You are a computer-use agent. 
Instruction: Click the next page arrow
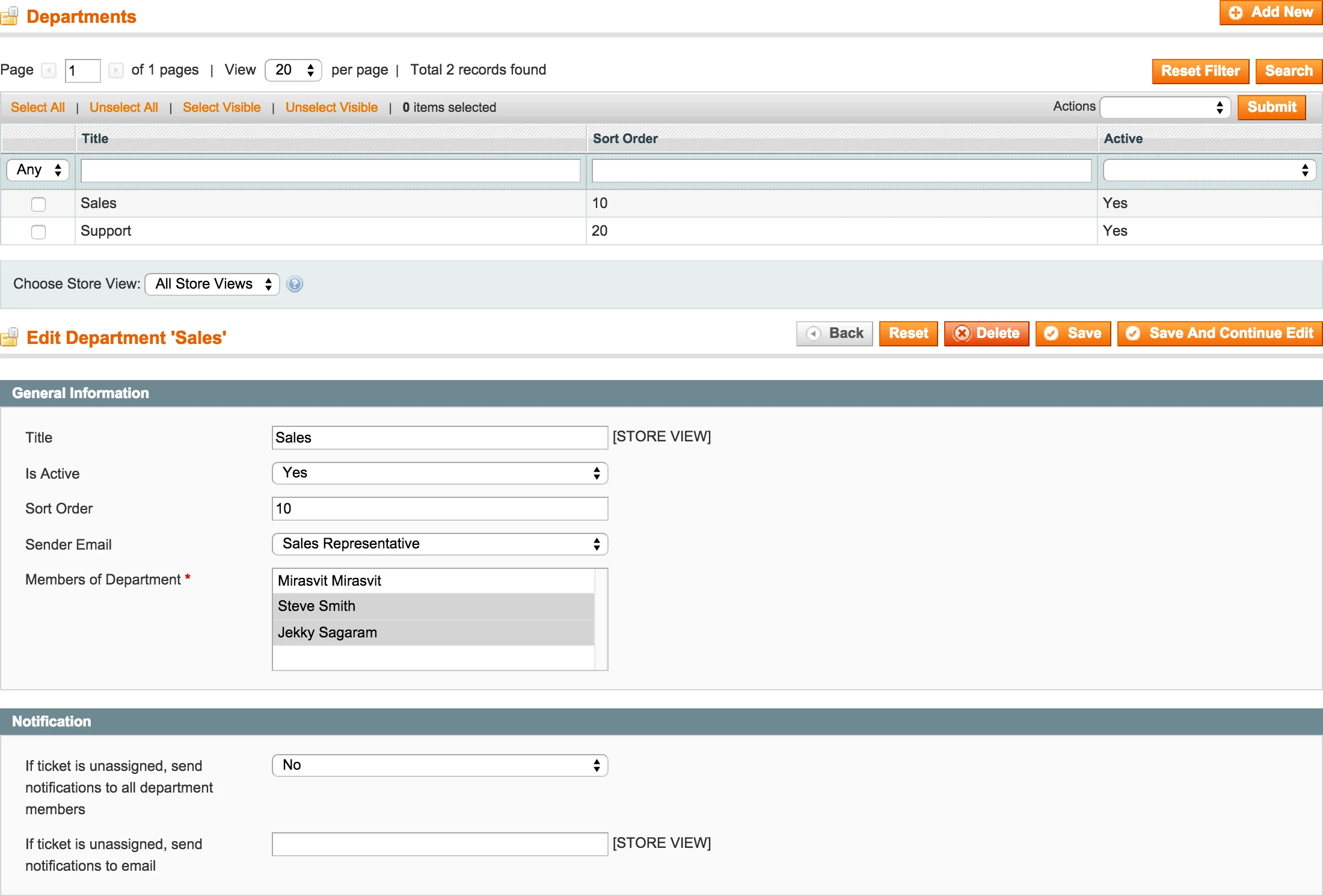coord(116,70)
